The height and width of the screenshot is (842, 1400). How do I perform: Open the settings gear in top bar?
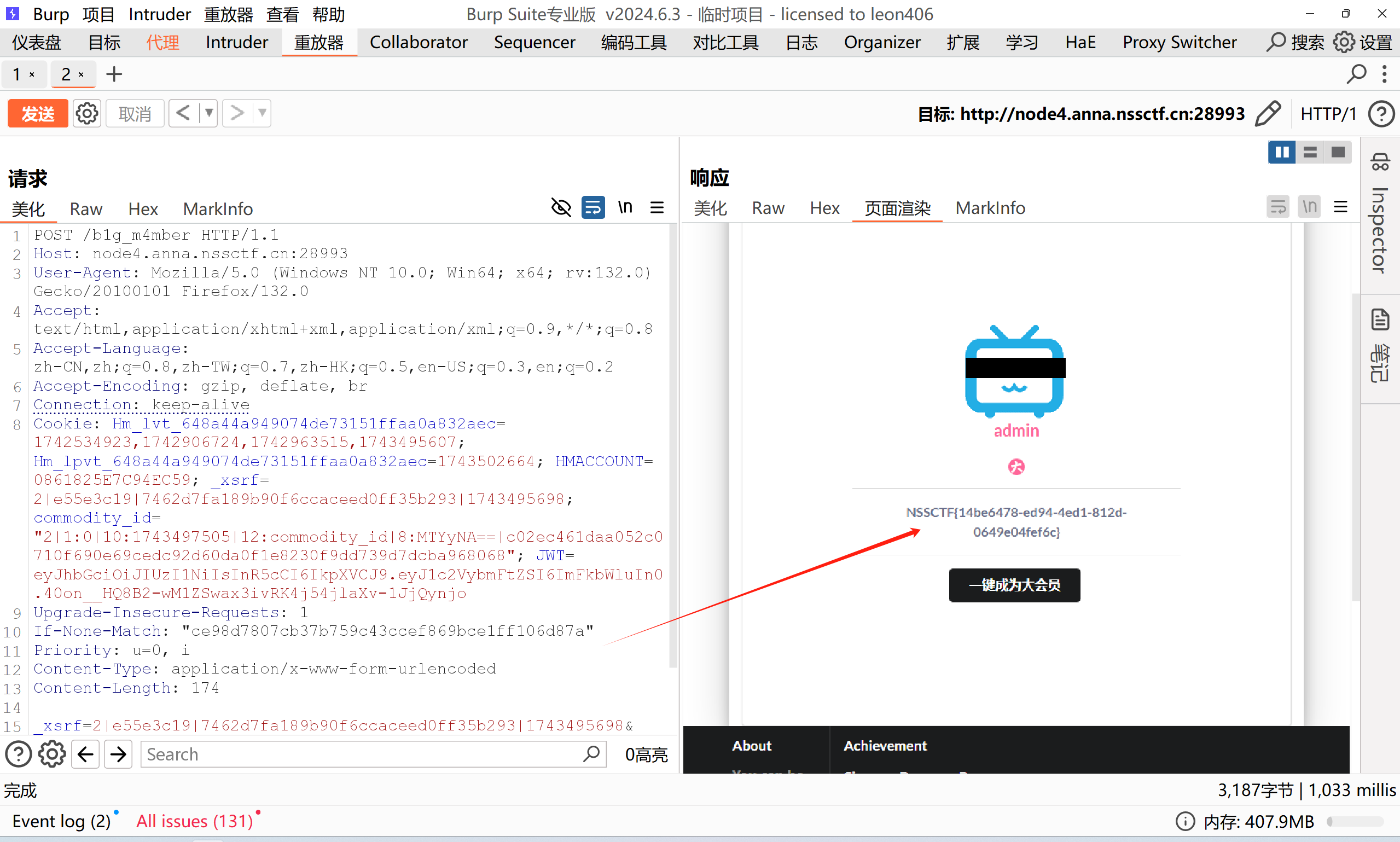click(x=1344, y=42)
